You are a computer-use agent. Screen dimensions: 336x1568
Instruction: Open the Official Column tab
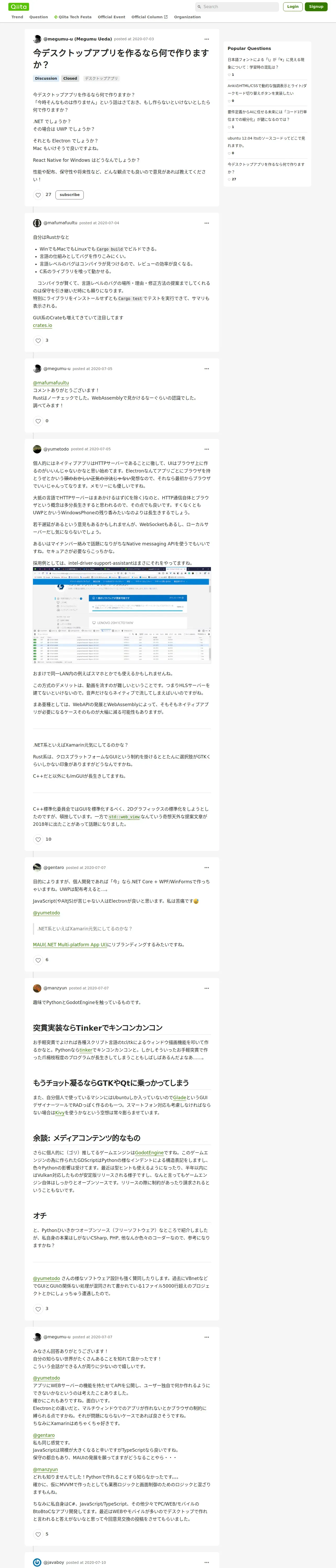[x=149, y=17]
